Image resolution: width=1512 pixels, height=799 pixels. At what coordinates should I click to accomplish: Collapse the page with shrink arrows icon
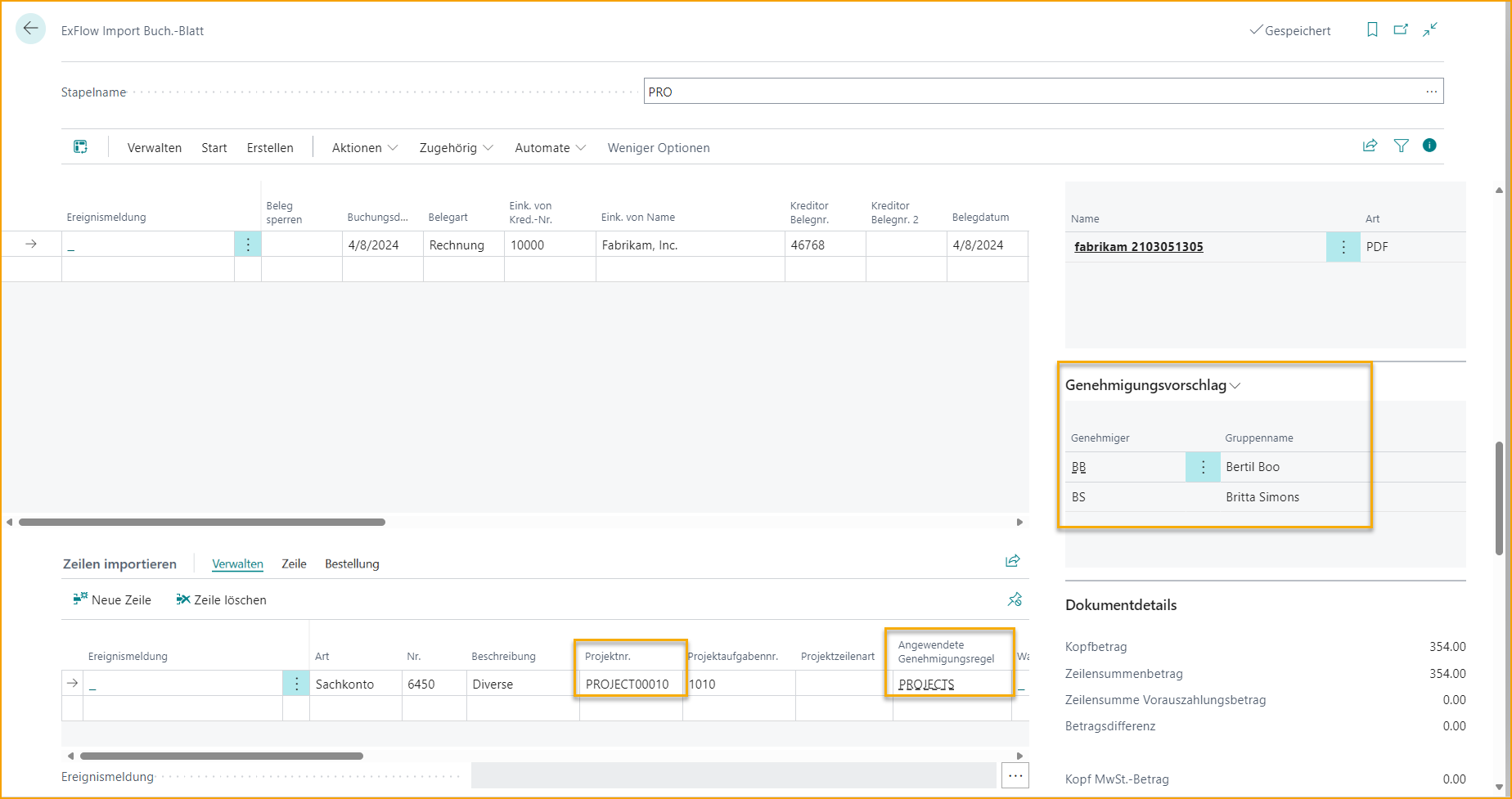[1430, 29]
